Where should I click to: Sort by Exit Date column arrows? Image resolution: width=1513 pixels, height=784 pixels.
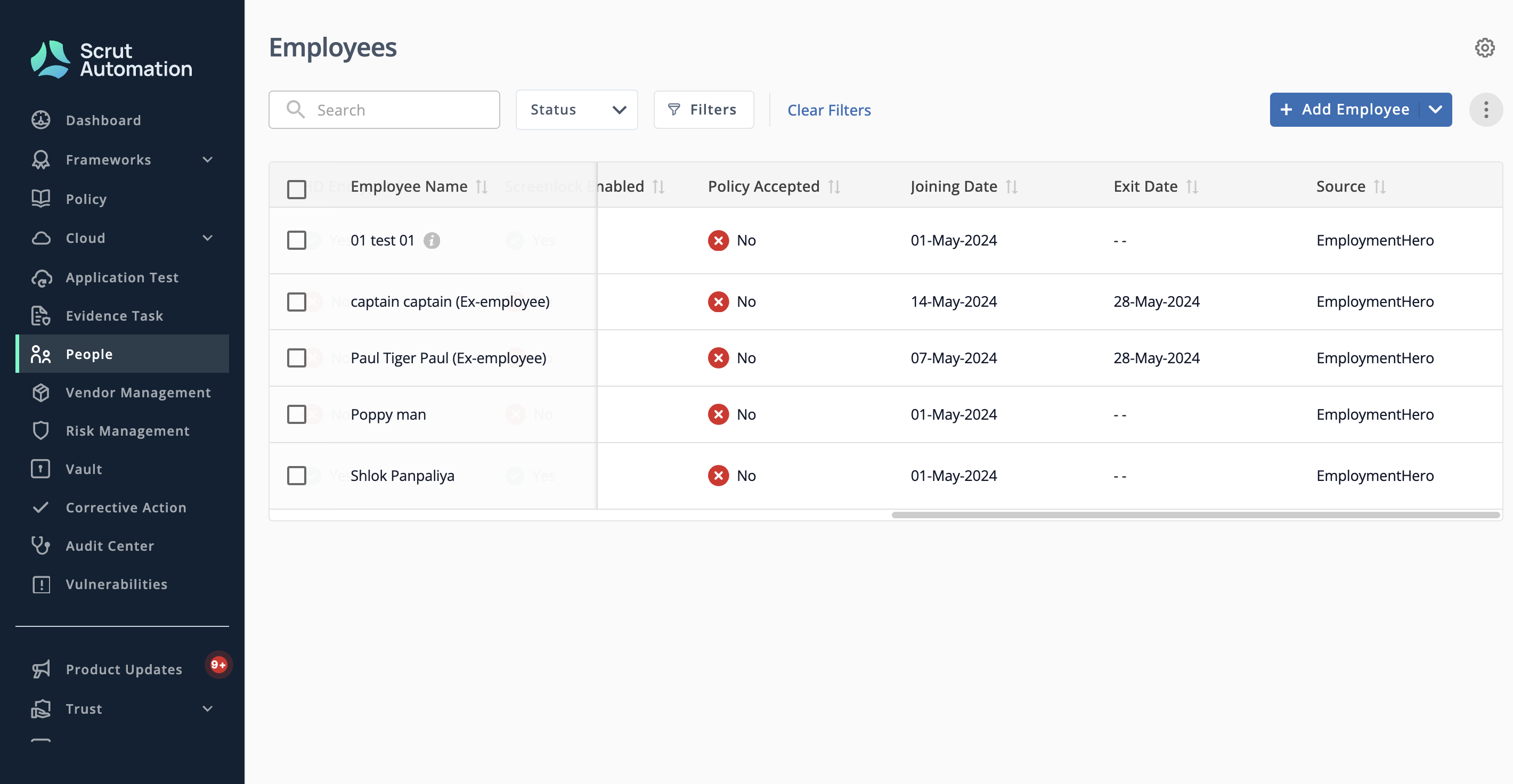(x=1192, y=187)
